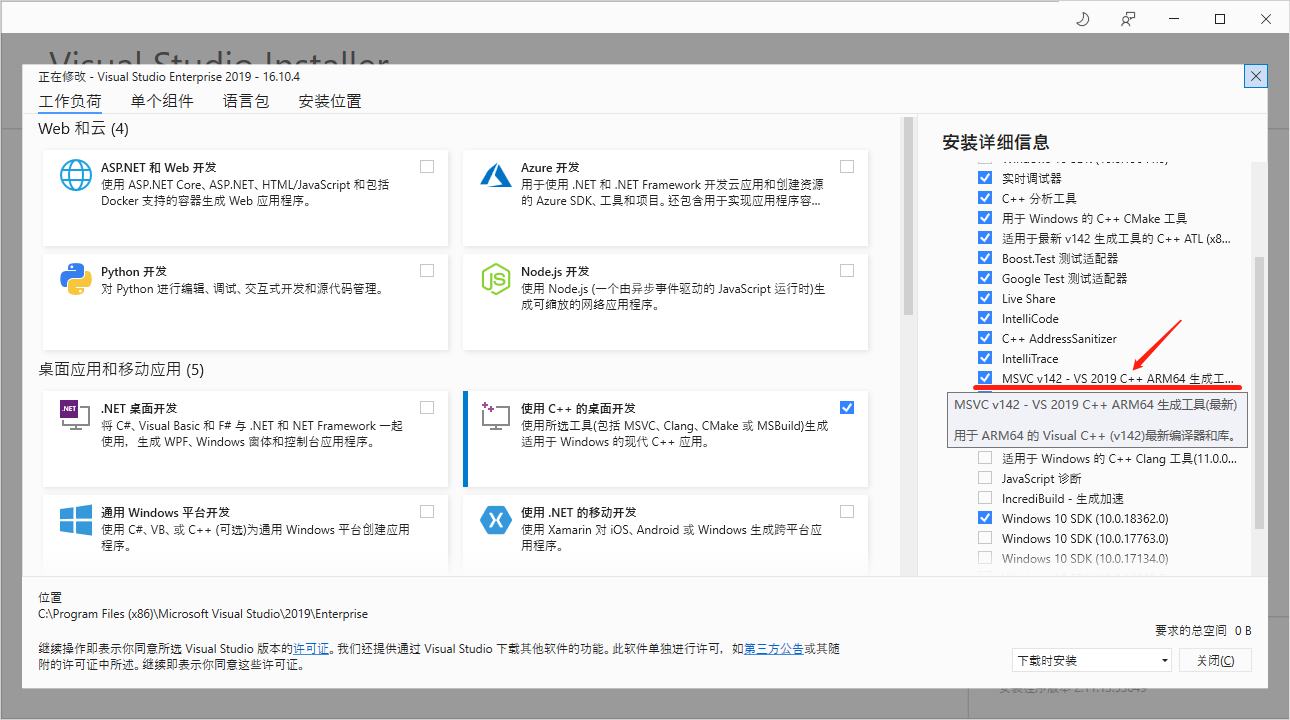Check 适用于 Windows 的 C++ Clang 工具
The width and height of the screenshot is (1290, 720).
(x=985, y=458)
